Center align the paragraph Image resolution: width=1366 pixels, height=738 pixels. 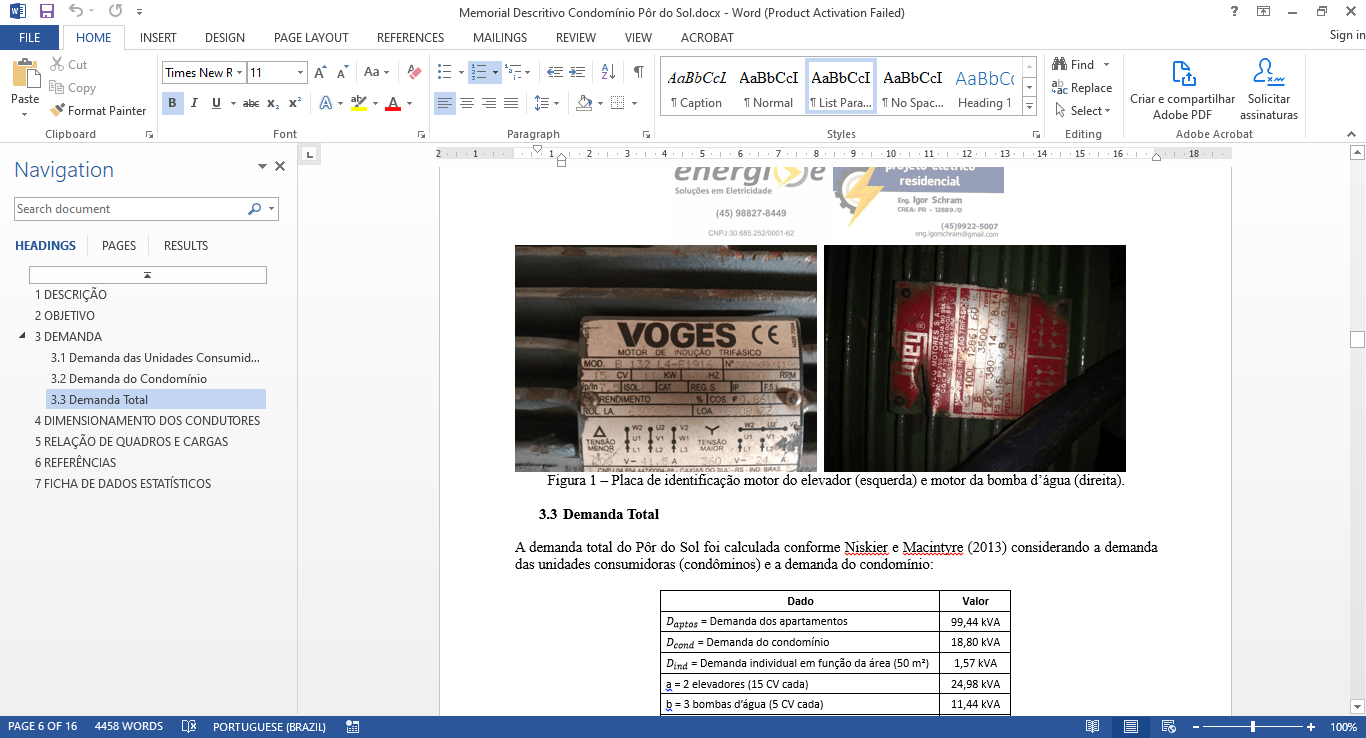point(467,103)
